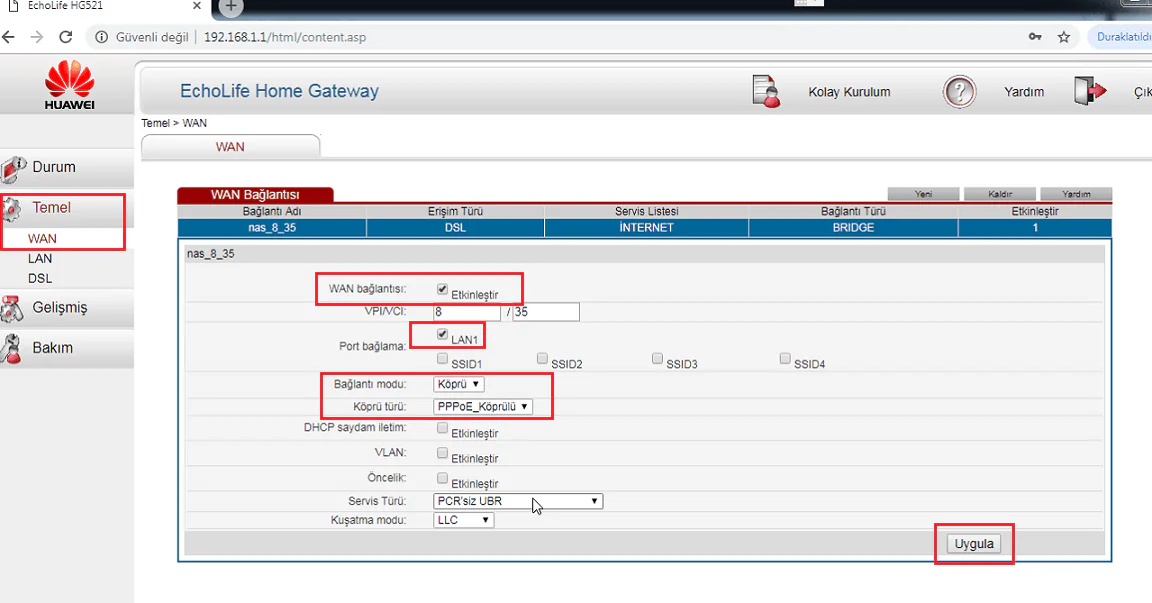Open Yardım via the question mark icon
Image resolution: width=1152 pixels, height=603 pixels.
click(959, 91)
